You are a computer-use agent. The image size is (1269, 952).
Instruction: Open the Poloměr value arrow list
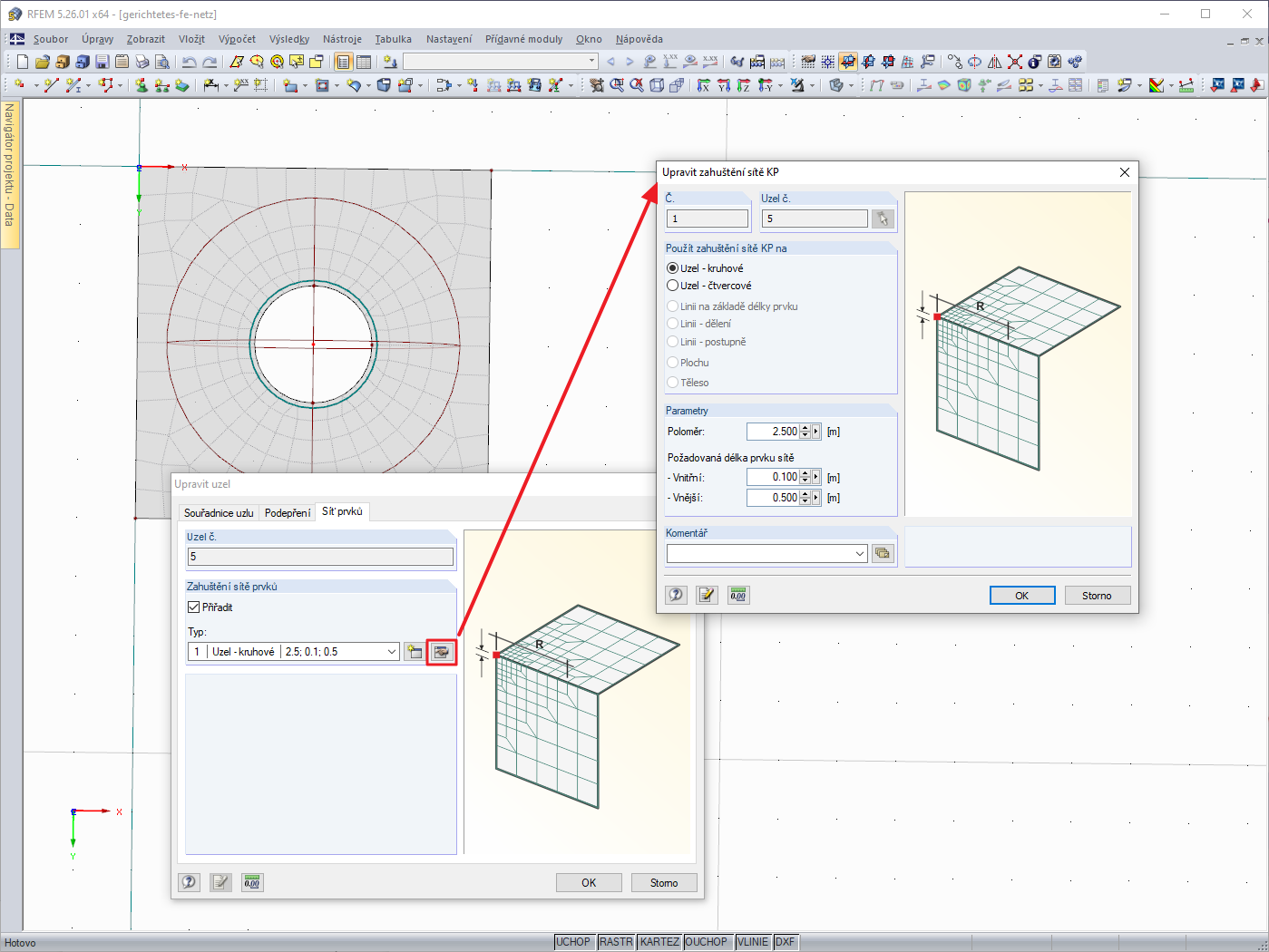[x=816, y=432]
